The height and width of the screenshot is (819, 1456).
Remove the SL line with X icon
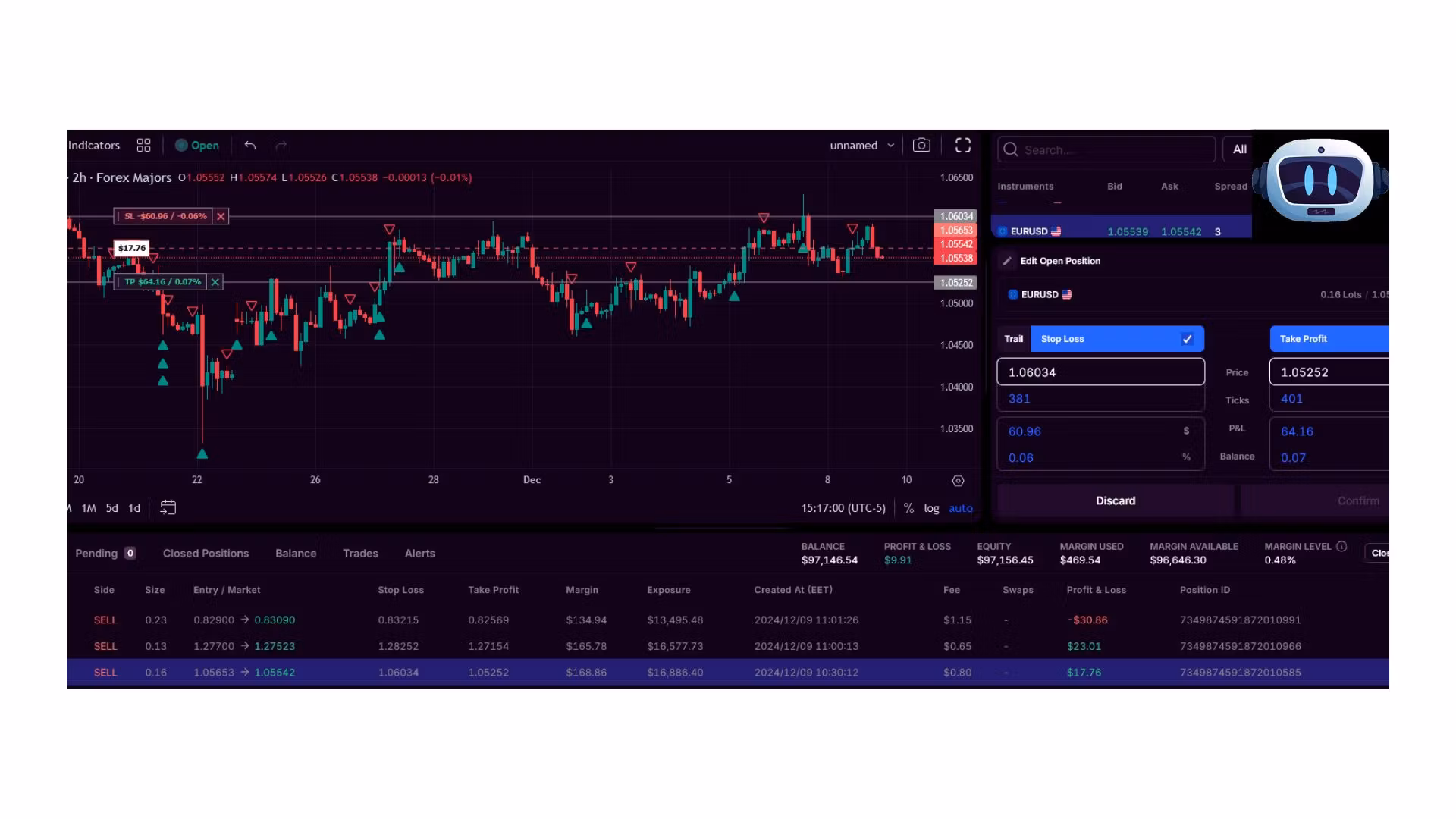coord(221,216)
